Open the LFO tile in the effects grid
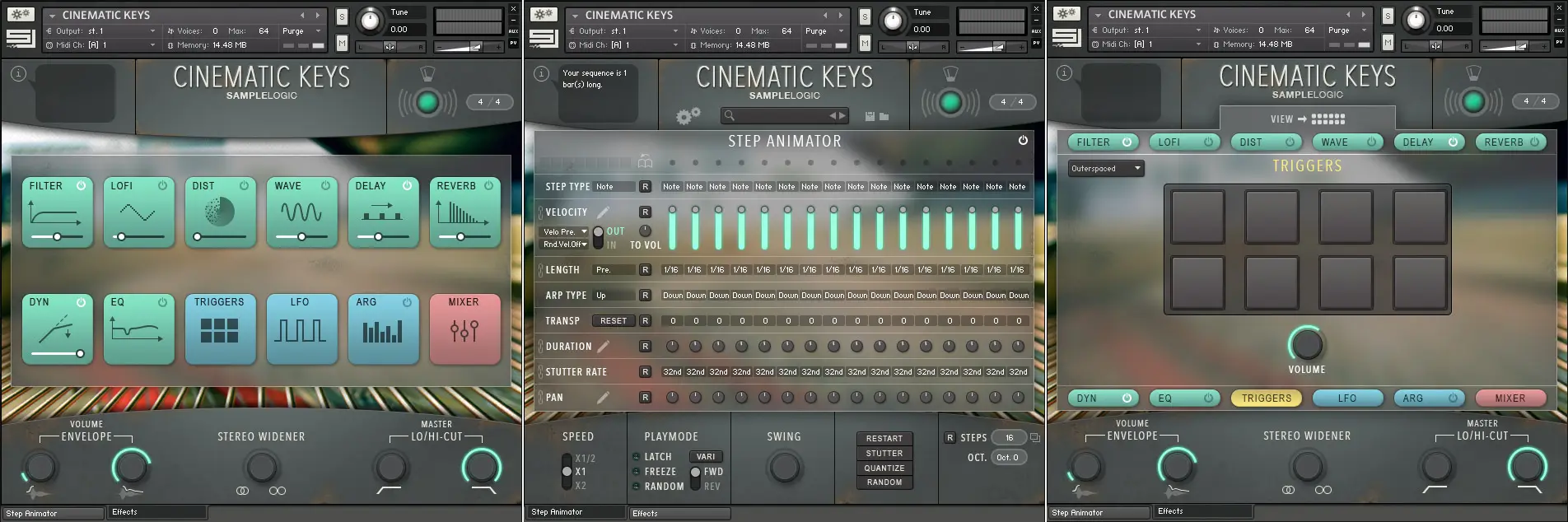 click(x=301, y=329)
